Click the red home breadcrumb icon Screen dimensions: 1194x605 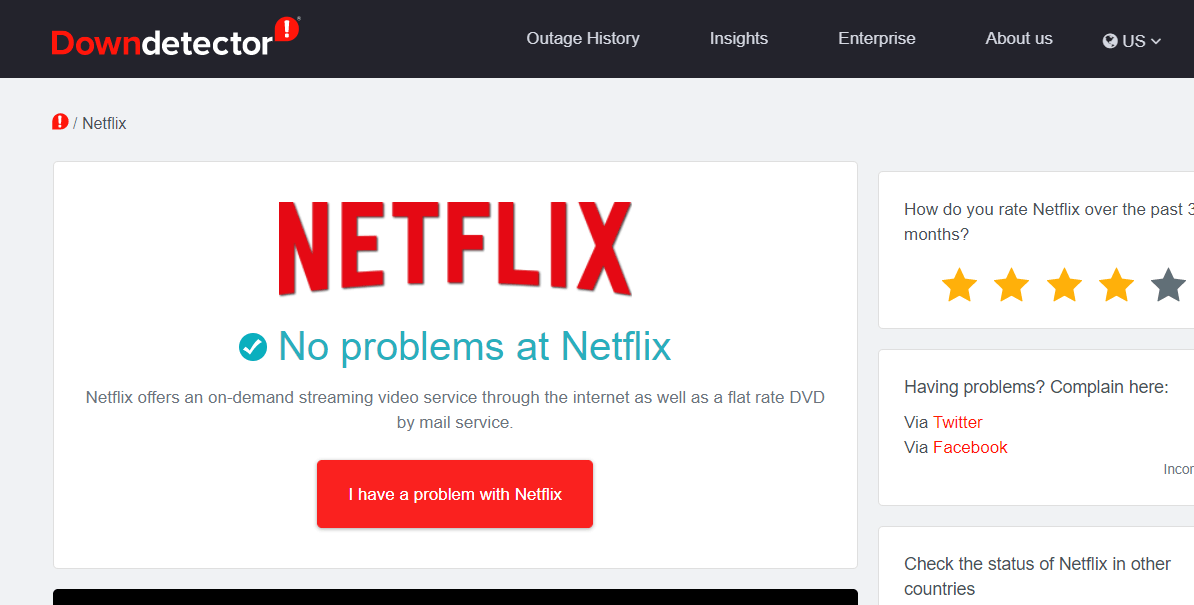pos(60,122)
